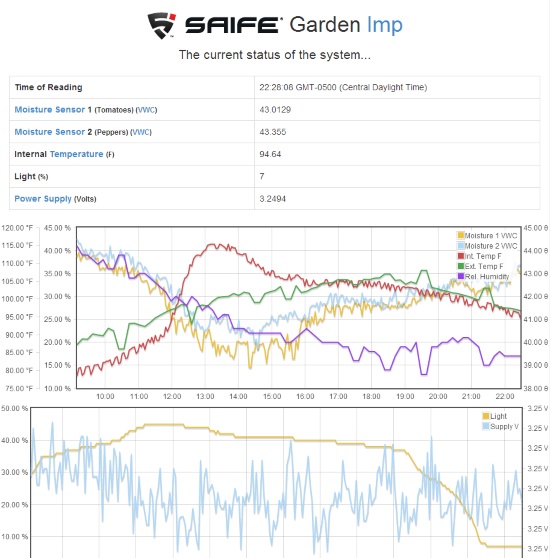Click the VWC link beside Peppers
The height and width of the screenshot is (558, 550).
click(141, 132)
